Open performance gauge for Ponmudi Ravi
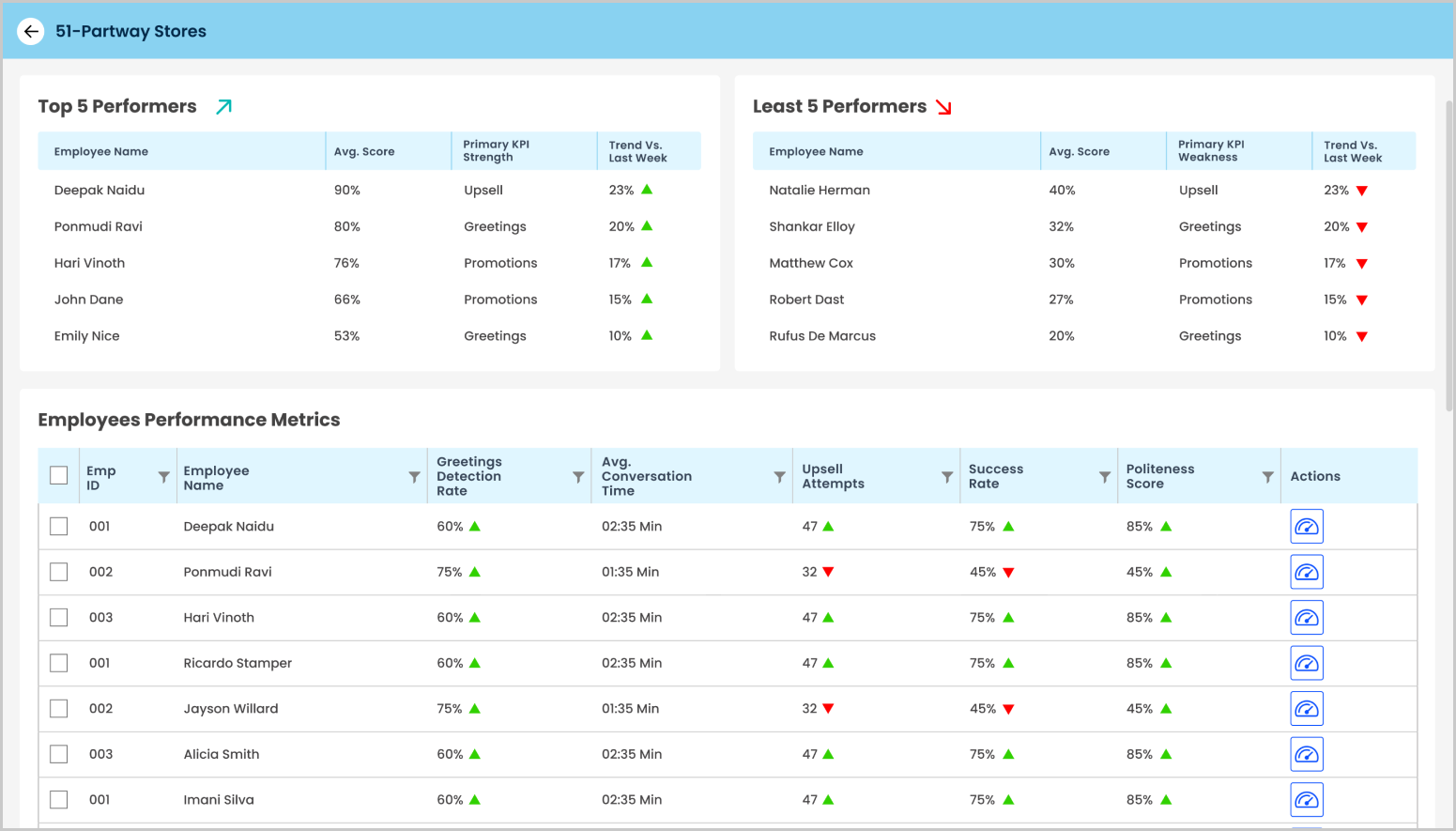This screenshot has width=1456, height=831. [x=1307, y=572]
